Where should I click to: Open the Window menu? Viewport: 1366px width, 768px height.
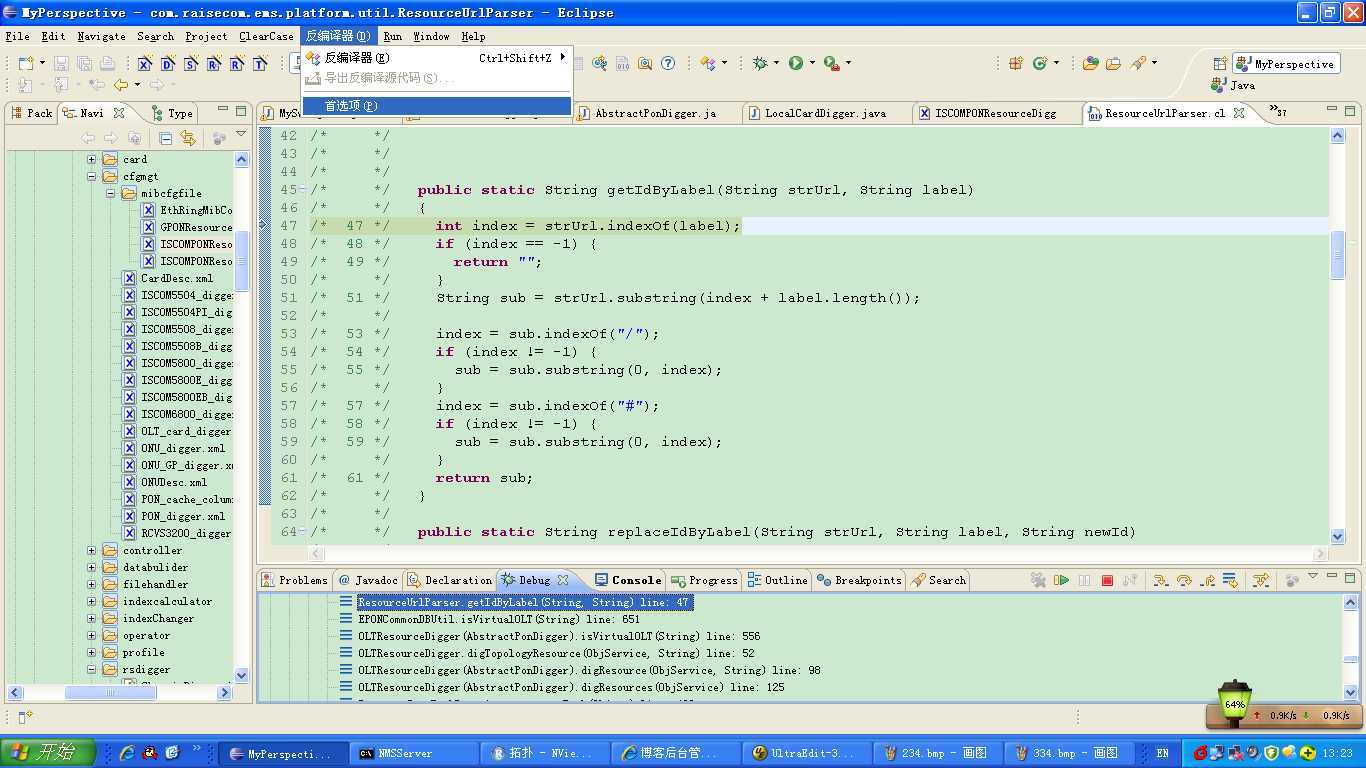431,36
